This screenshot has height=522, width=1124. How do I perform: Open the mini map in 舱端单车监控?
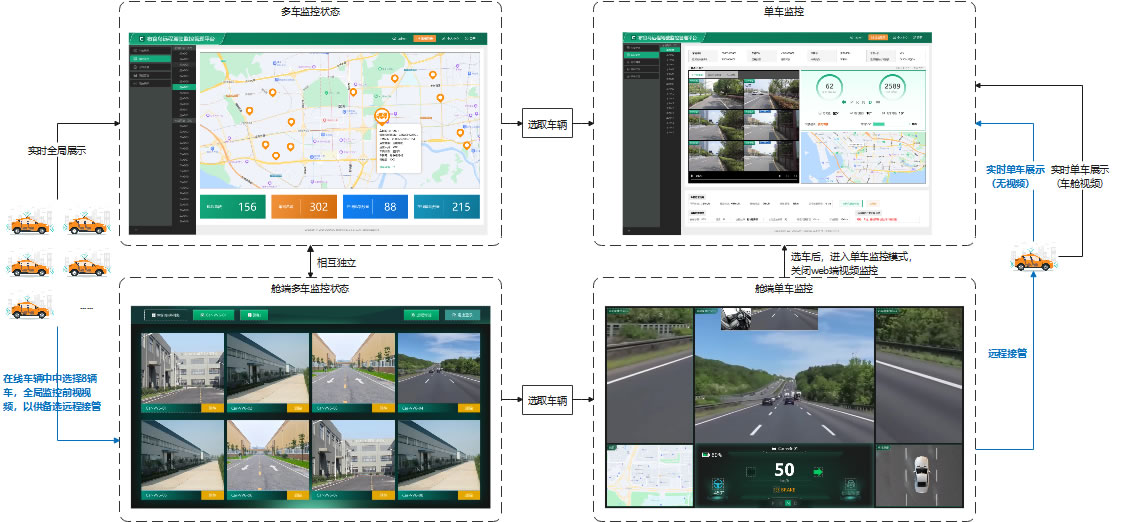coord(649,475)
